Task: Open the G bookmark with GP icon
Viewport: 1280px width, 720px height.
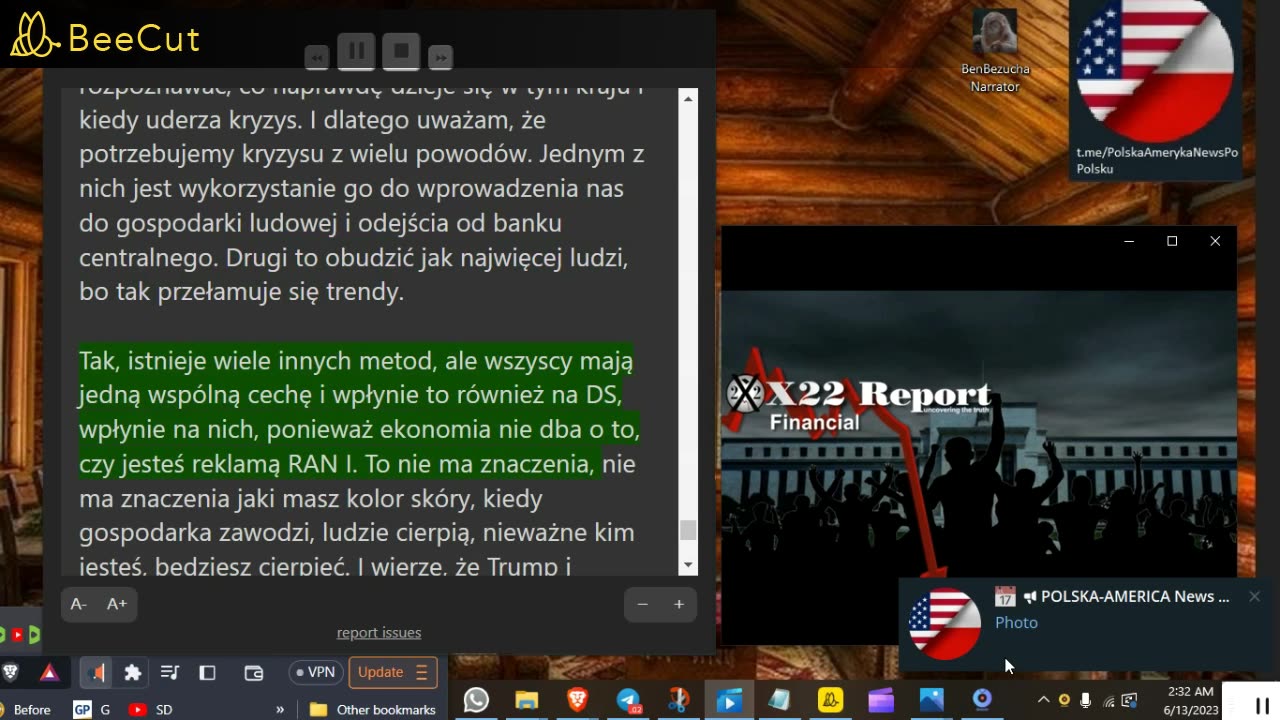Action: coord(92,709)
